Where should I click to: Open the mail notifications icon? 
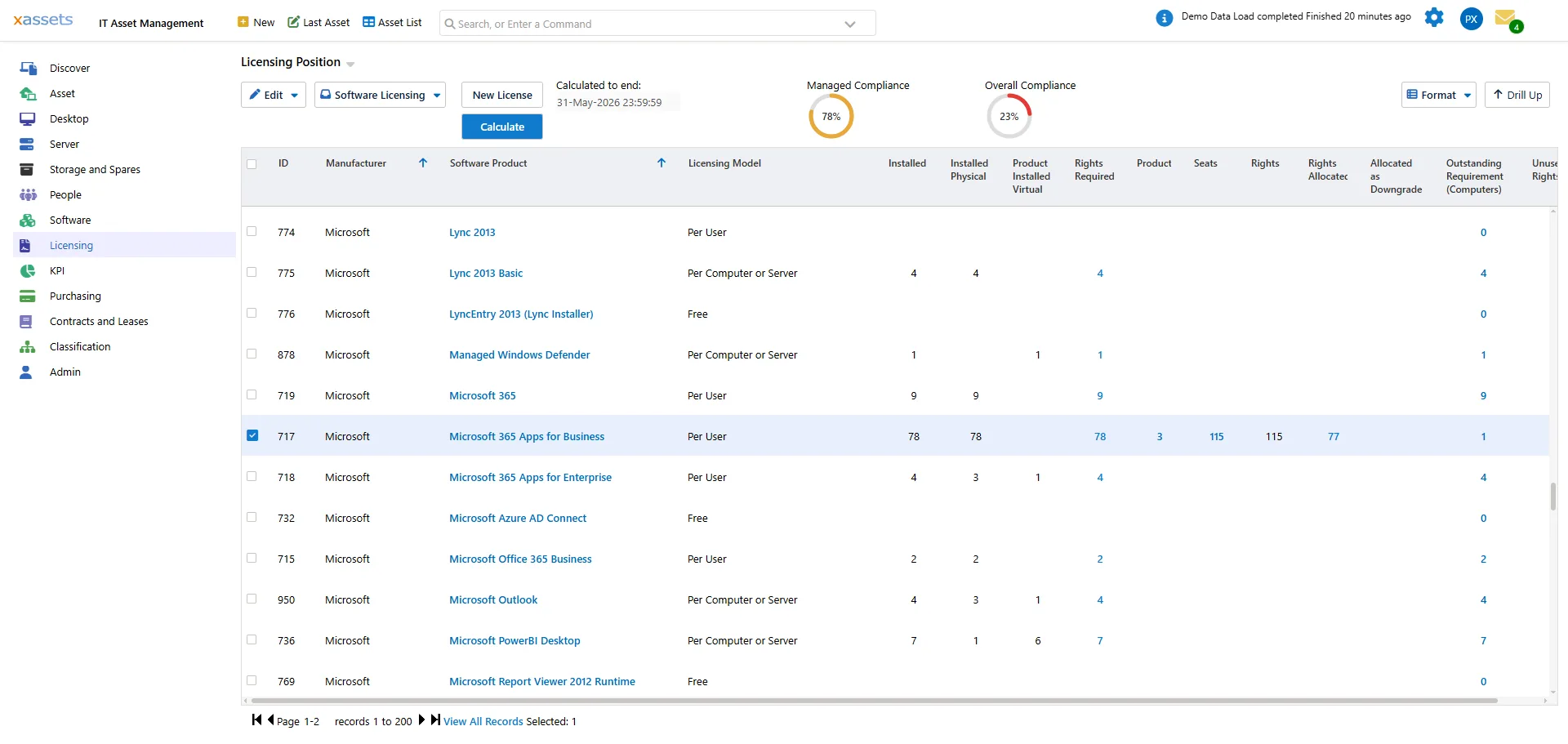pyautogui.click(x=1508, y=19)
